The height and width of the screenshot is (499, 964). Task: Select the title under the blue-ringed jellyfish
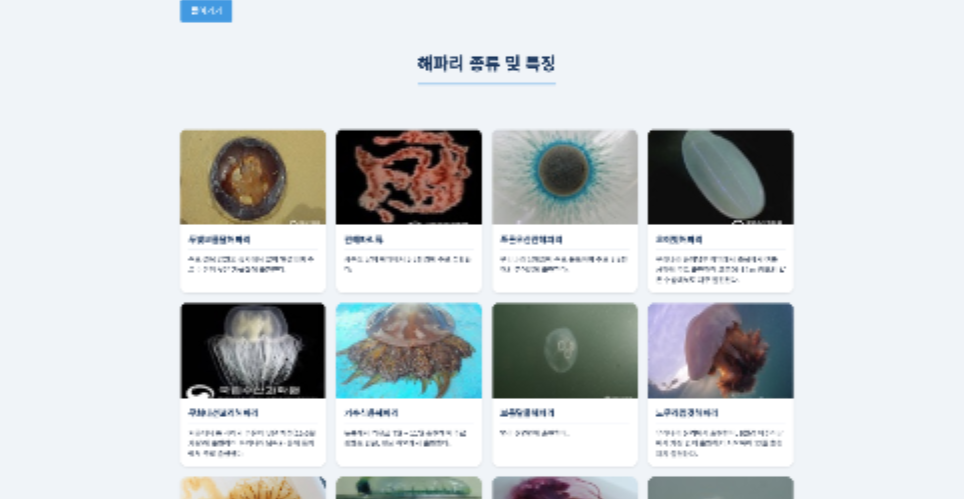click(x=531, y=240)
